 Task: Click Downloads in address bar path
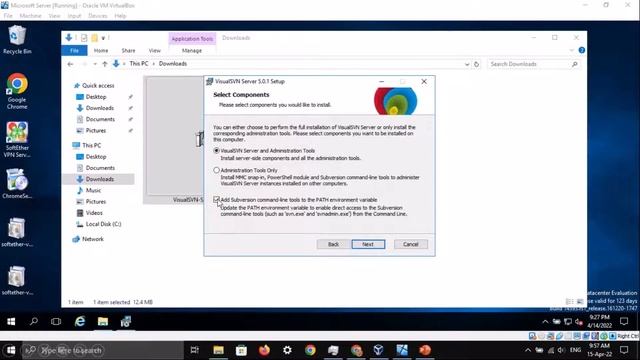tap(173, 64)
